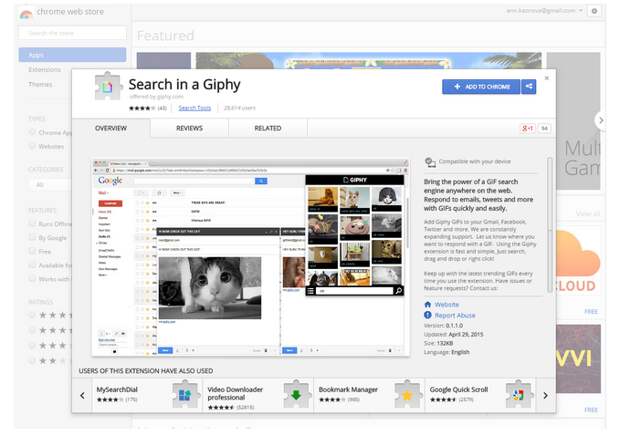Screen dimensions: 620x436
Task: Click the Google +1 button
Action: pos(527,128)
